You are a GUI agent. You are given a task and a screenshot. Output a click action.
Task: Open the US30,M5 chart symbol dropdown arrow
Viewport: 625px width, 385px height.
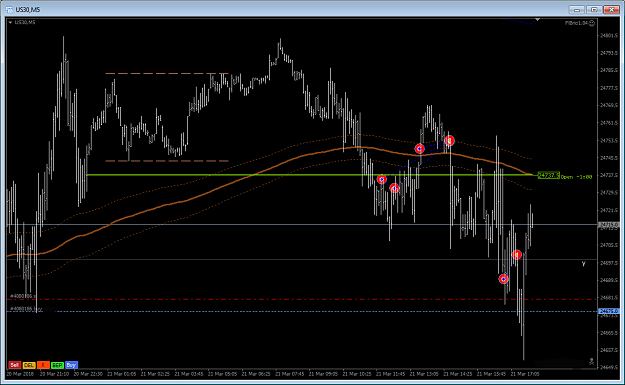[x=10, y=22]
